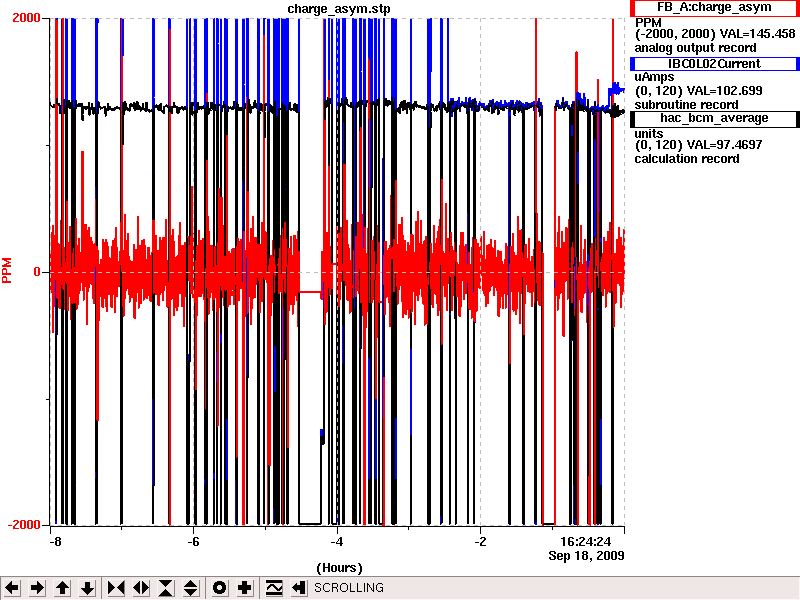Viewport: 800px width, 600px height.
Task: Click the VAL=102.699 reading in legend
Action: point(724,91)
